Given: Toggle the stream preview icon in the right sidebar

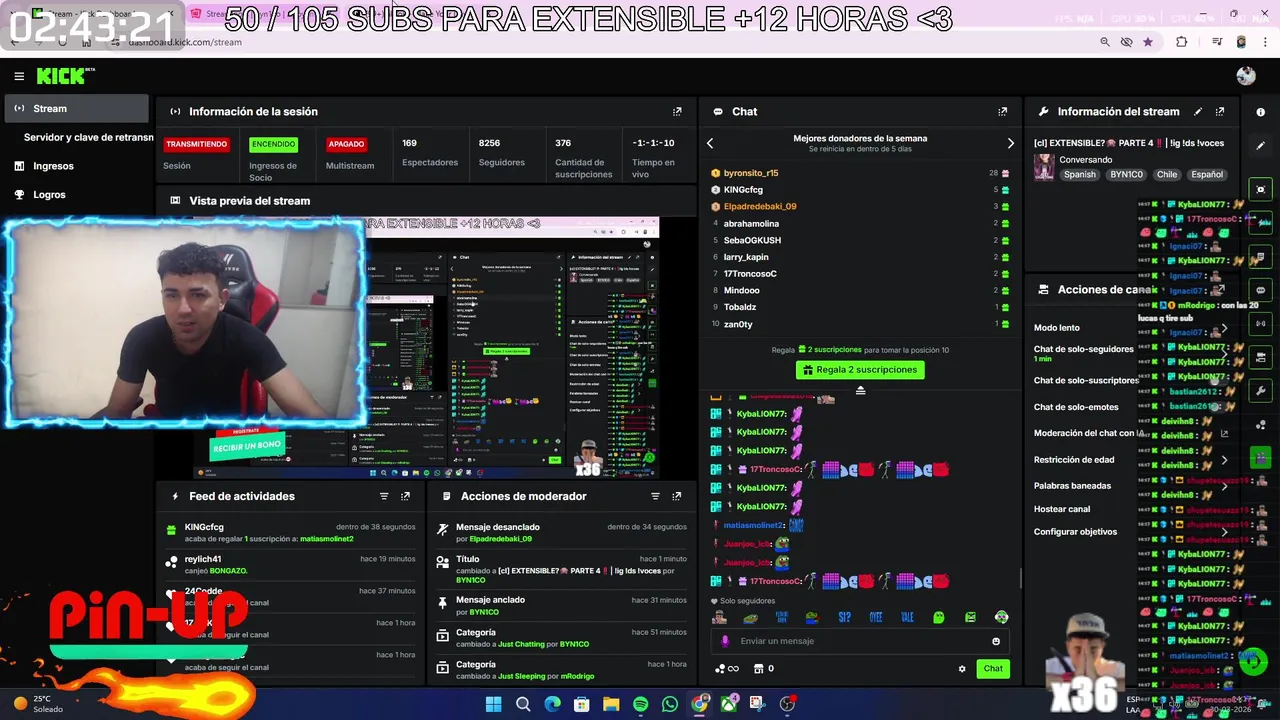Looking at the screenshot, I should (x=1261, y=189).
